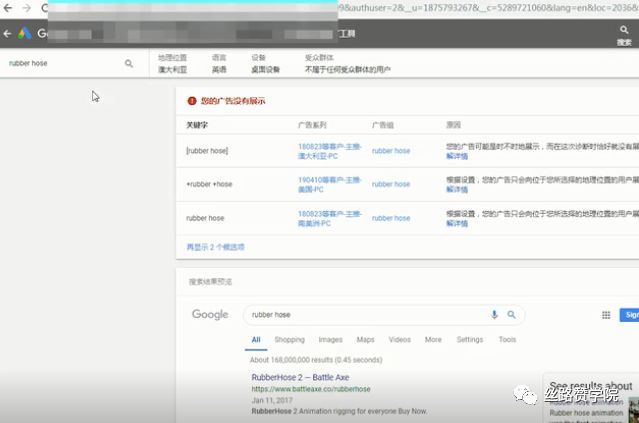Click the browser back arrow
The height and width of the screenshot is (423, 639).
pyautogui.click(x=8, y=8)
